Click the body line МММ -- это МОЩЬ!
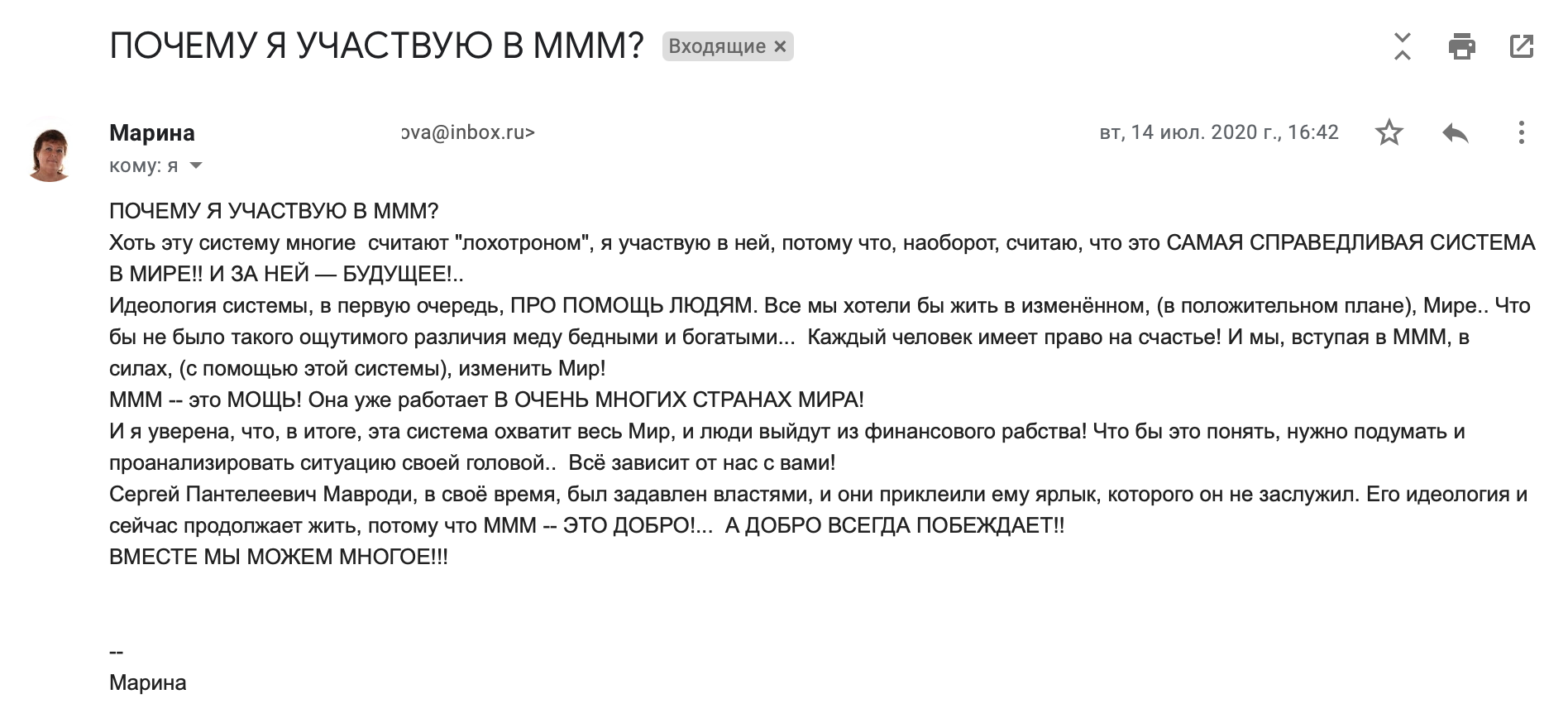This screenshot has width=1568, height=718. click(x=486, y=400)
